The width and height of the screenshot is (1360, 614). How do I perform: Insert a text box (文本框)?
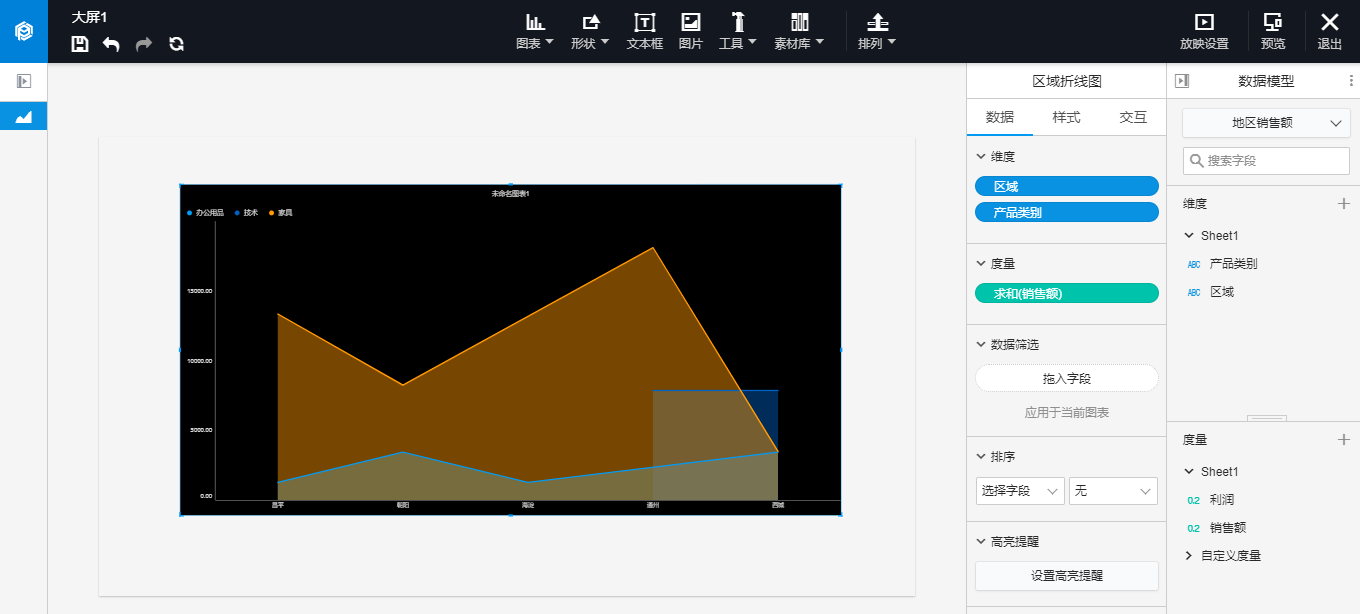(644, 31)
